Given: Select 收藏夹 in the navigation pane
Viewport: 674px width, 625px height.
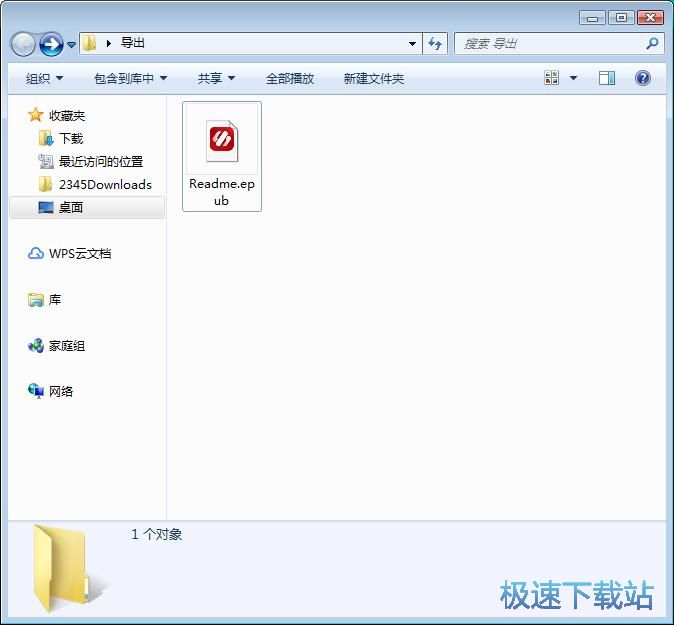Looking at the screenshot, I should coord(67,115).
